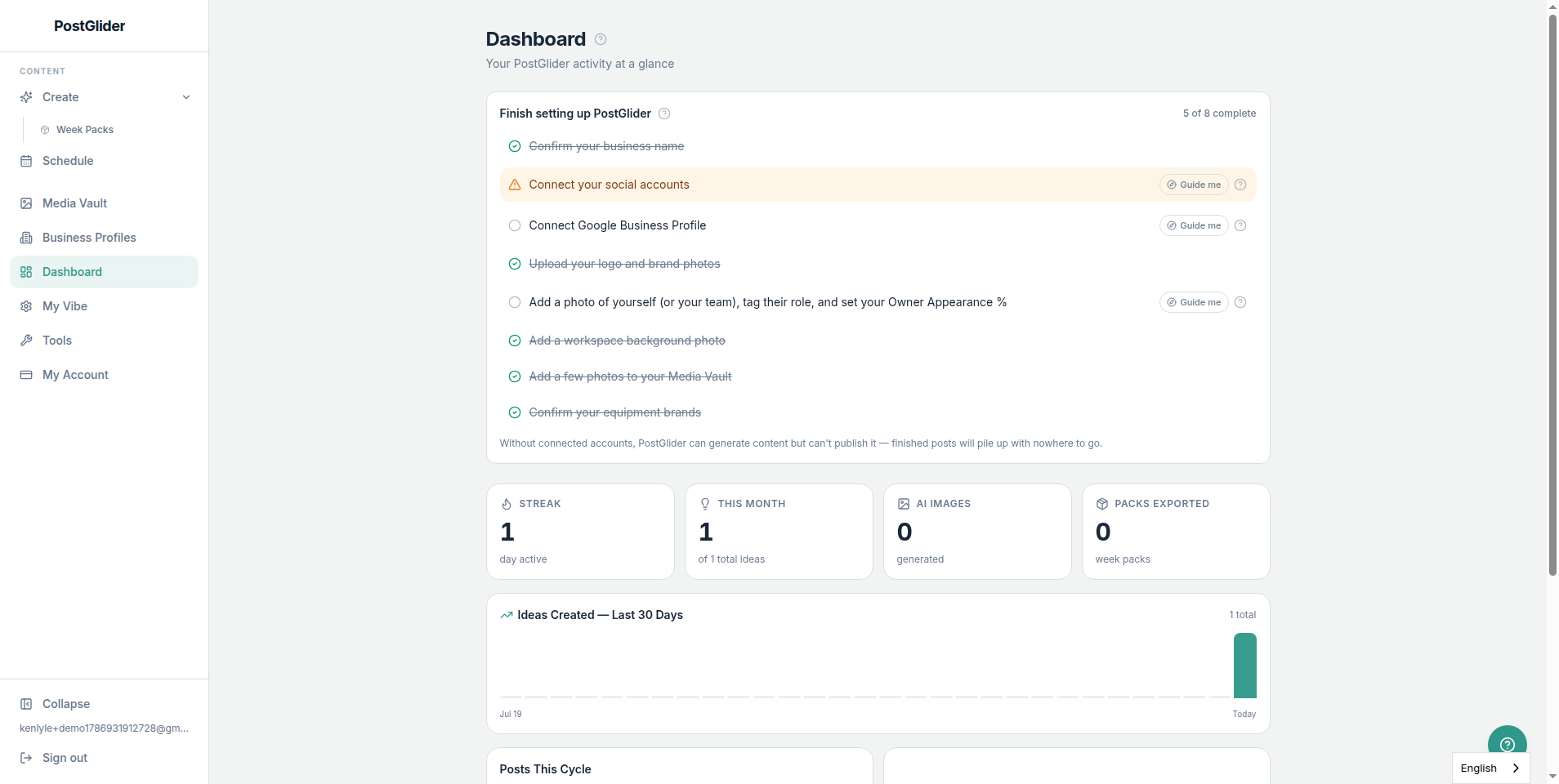Click 'Jul 19' chart axis label
This screenshot has height=784, width=1559.
tap(511, 714)
